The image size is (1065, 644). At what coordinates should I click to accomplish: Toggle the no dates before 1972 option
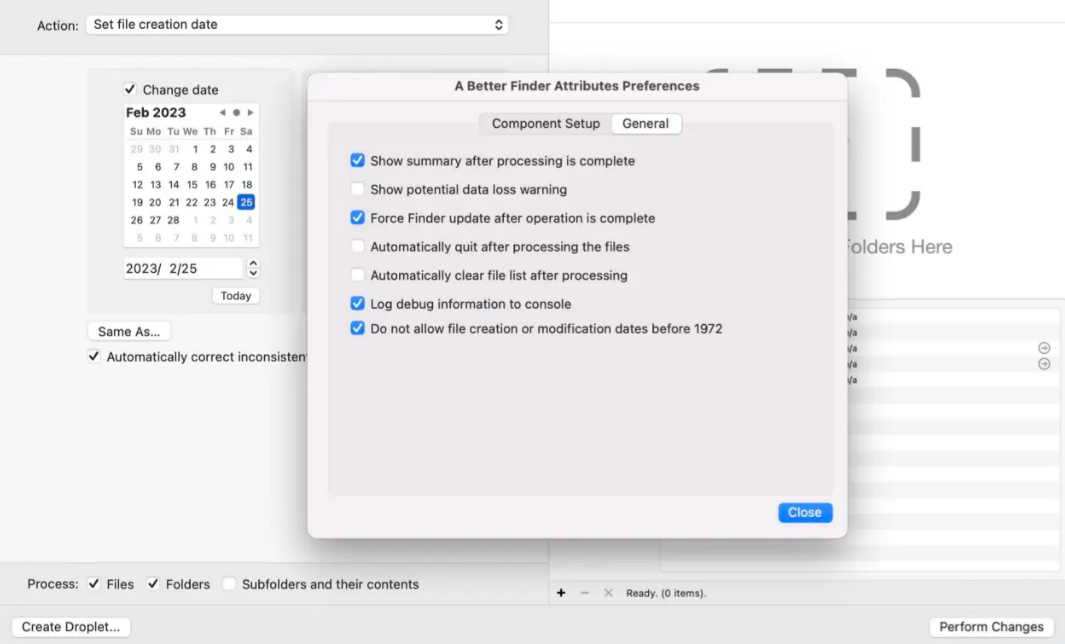tap(357, 328)
